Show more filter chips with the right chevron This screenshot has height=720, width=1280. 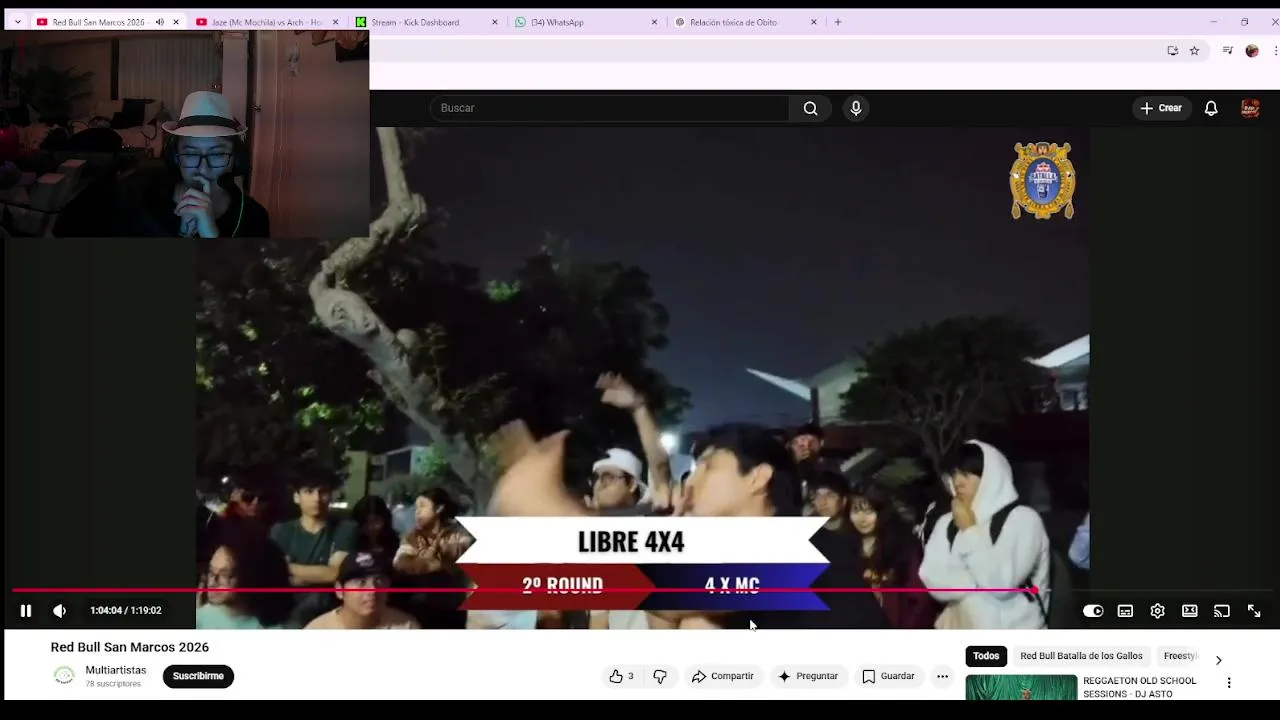tap(1218, 660)
